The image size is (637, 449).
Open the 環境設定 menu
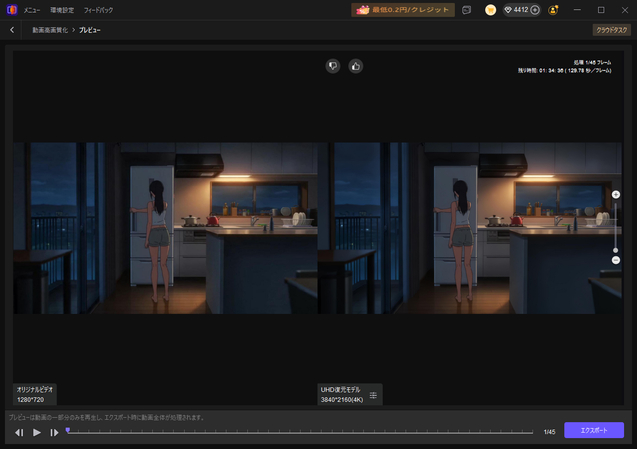point(62,10)
